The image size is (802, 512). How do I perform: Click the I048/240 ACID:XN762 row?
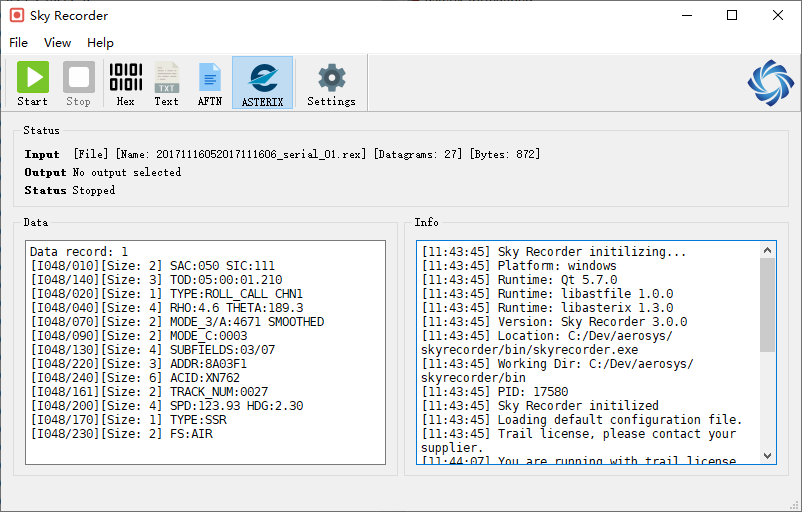[135, 377]
